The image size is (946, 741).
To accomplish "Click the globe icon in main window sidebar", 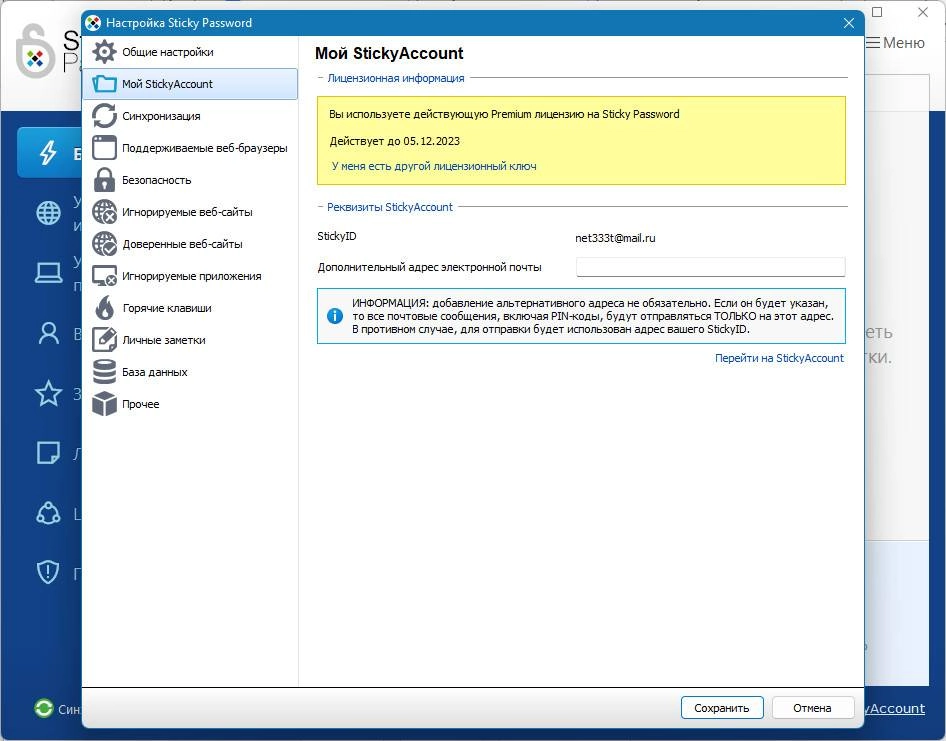I will click(48, 212).
